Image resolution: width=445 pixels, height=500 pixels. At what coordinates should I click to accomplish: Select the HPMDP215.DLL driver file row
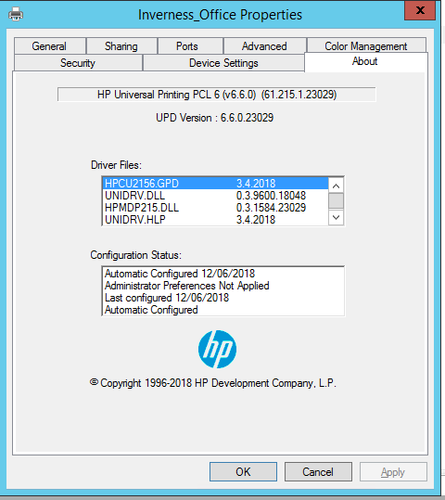(215, 208)
